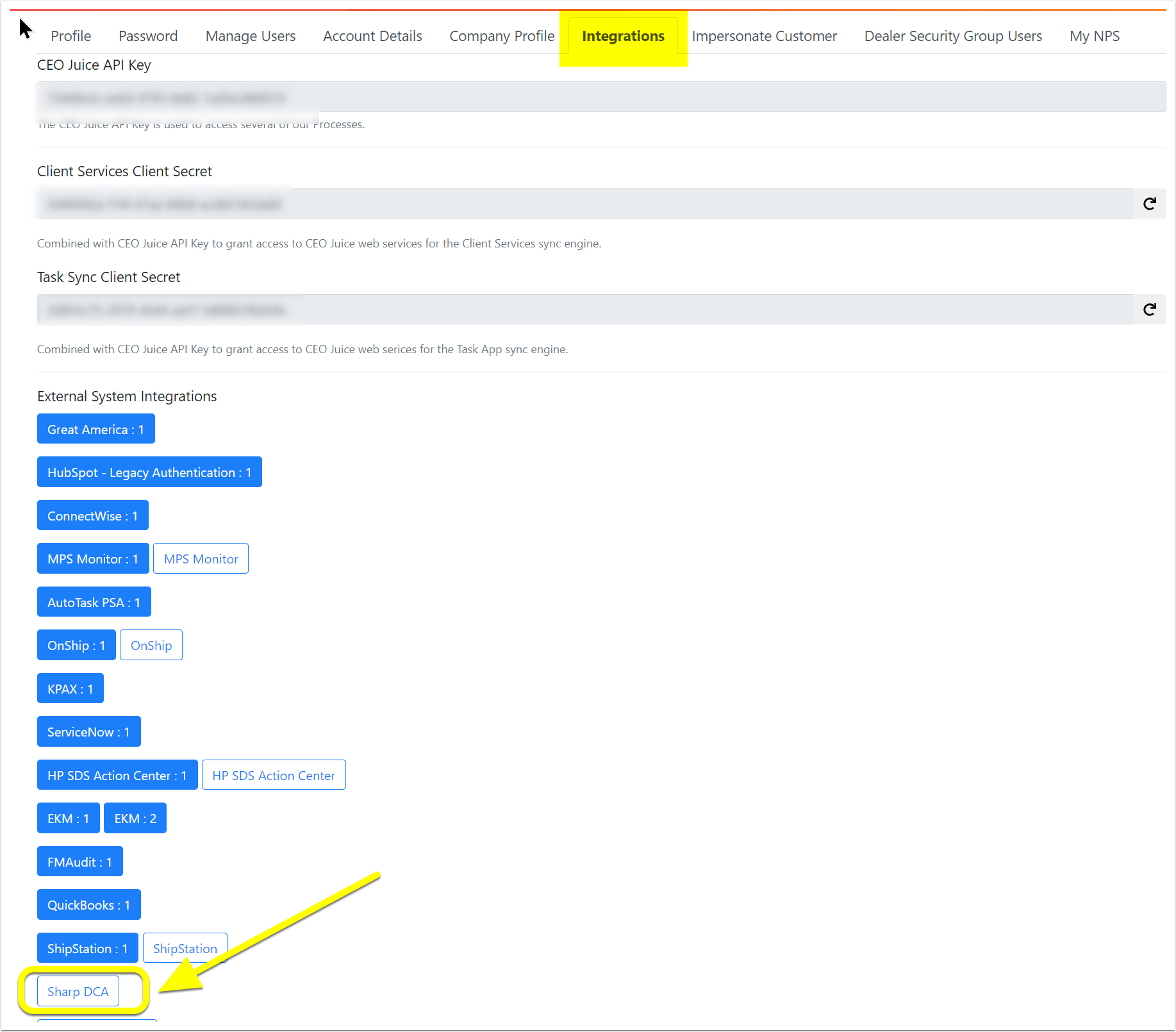The width and height of the screenshot is (1176, 1032).
Task: Open the KPAX : 1 integration
Action: (70, 688)
